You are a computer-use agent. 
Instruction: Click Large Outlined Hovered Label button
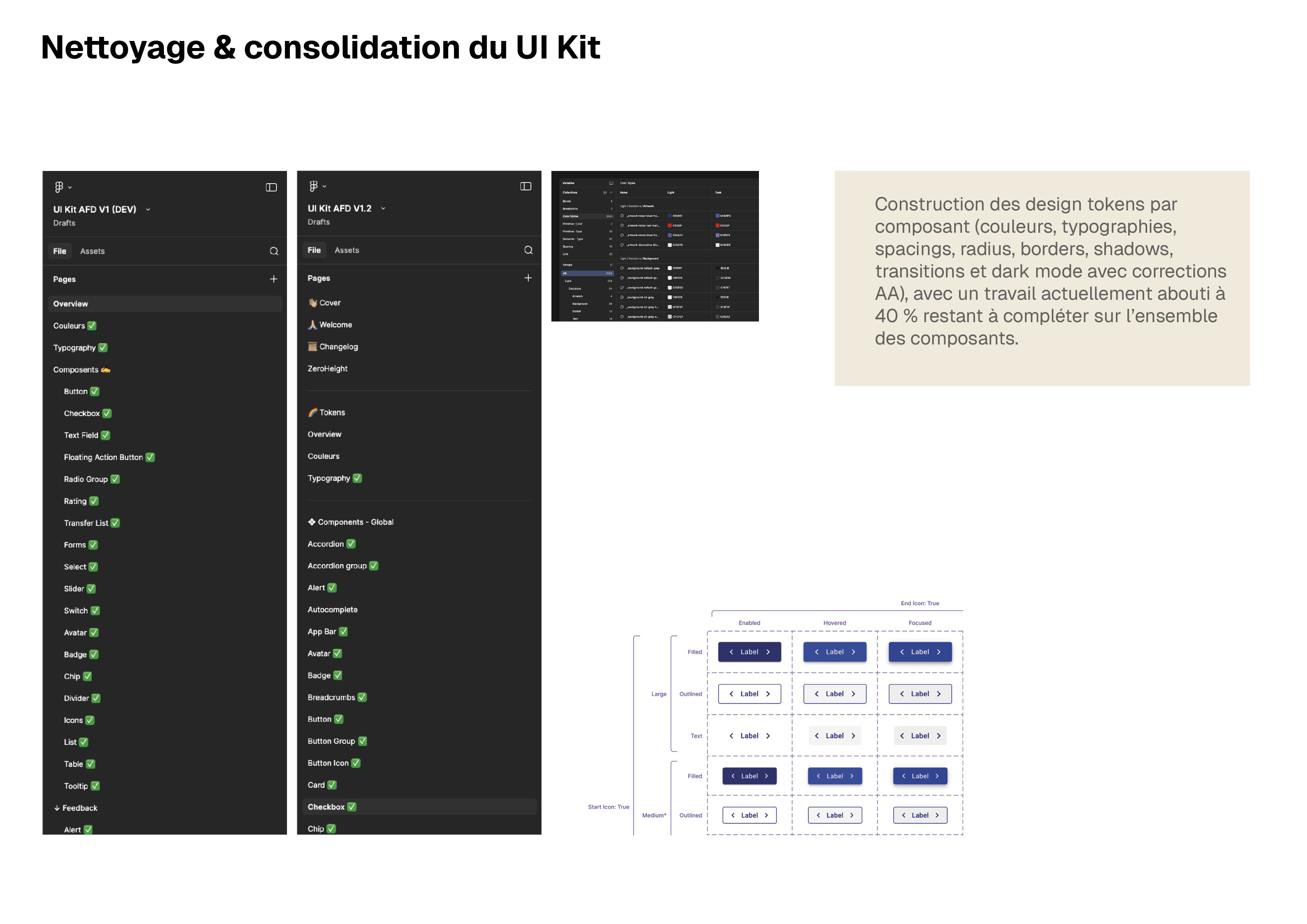coord(835,693)
